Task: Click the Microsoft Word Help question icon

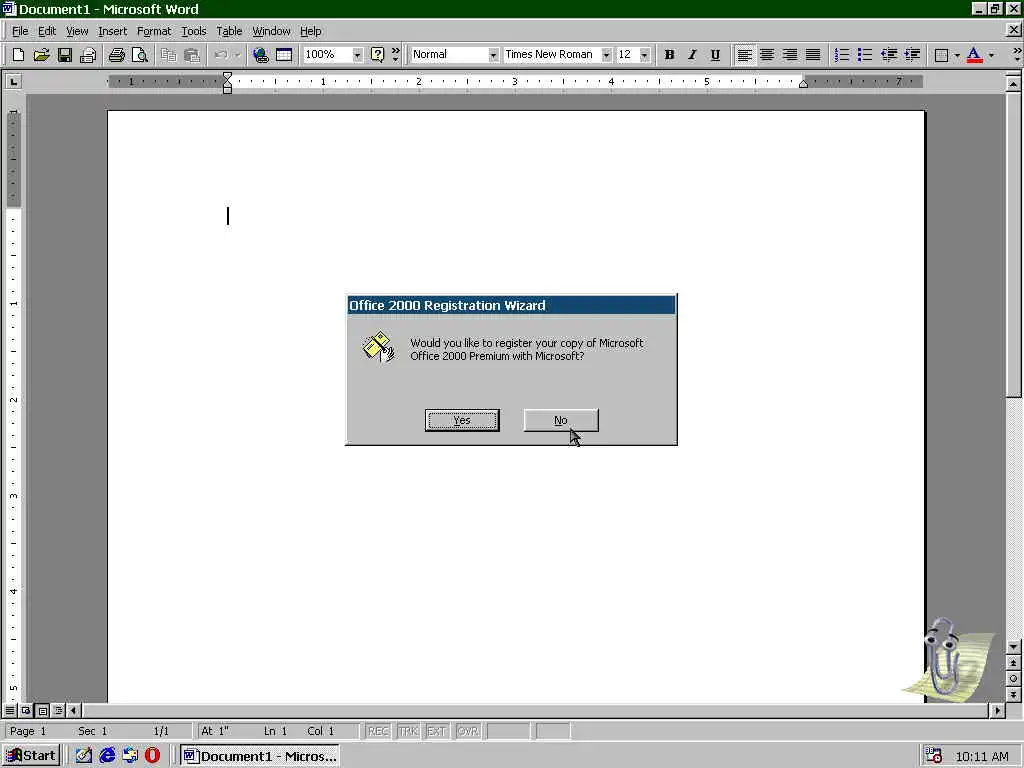Action: click(x=377, y=55)
